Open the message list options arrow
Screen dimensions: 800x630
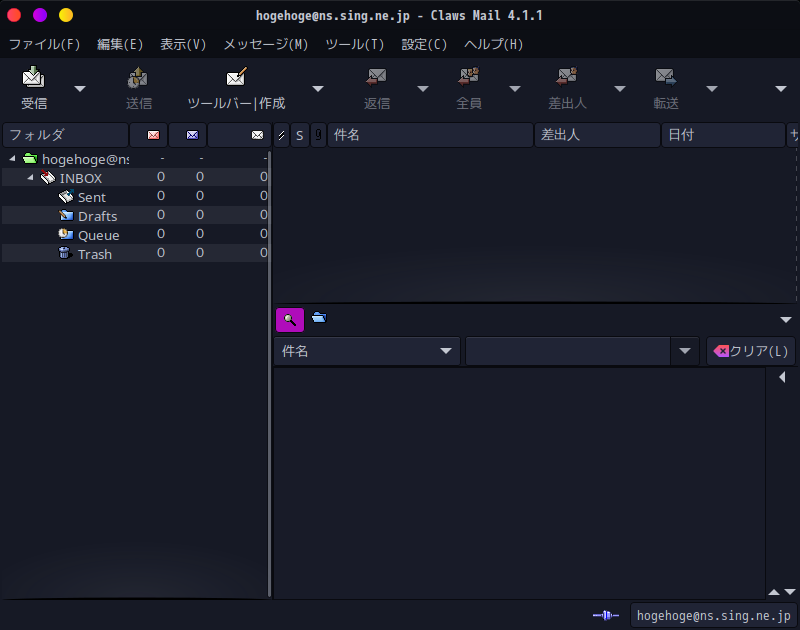click(x=786, y=320)
